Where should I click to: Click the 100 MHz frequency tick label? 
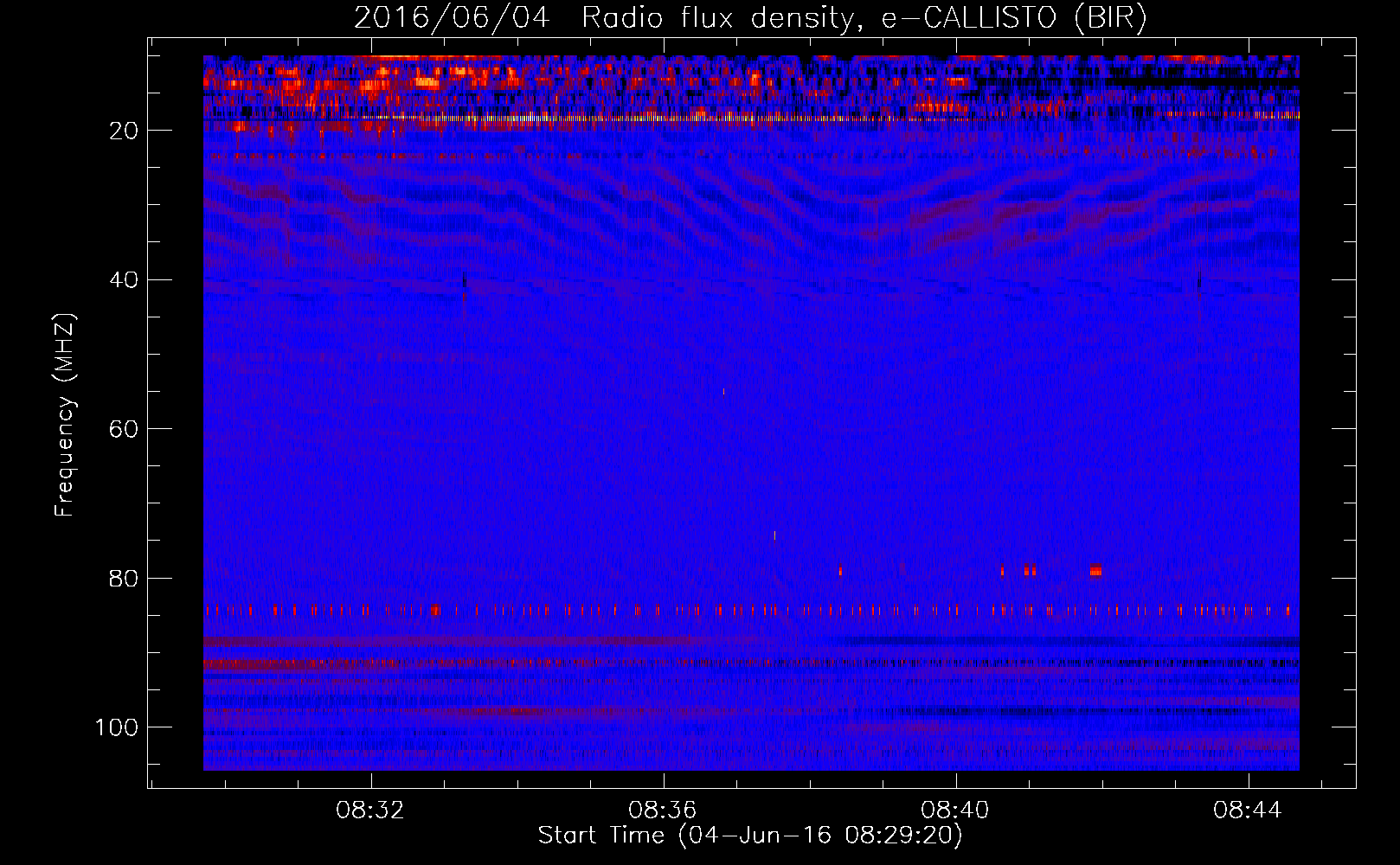pyautogui.click(x=117, y=727)
